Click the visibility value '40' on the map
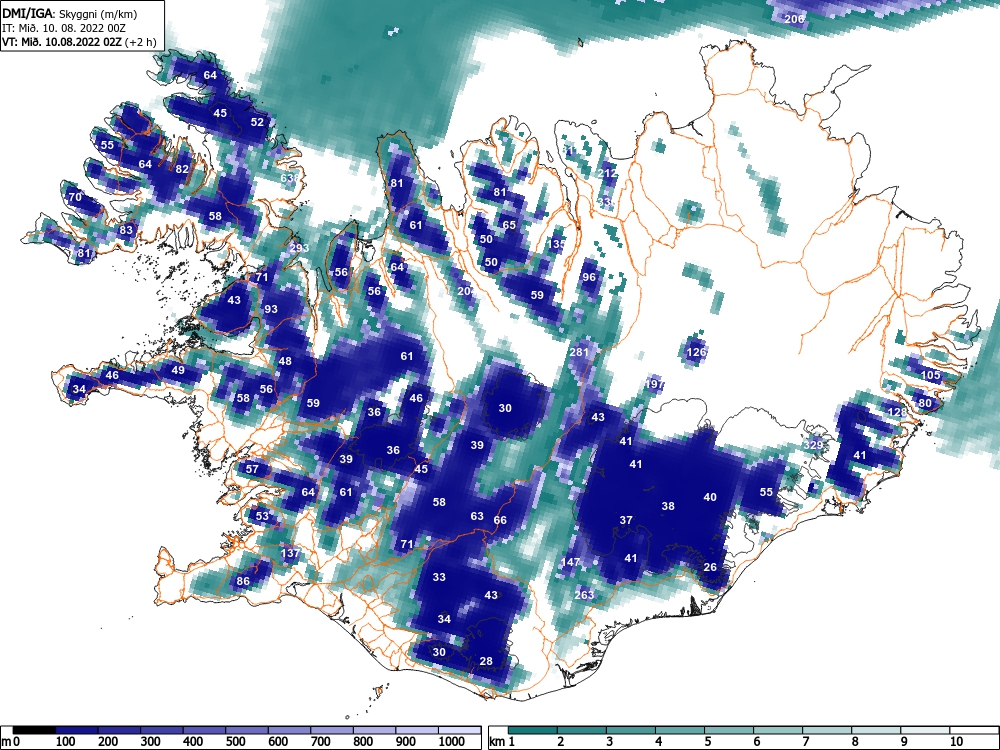Image resolution: width=1000 pixels, height=750 pixels. tap(710, 497)
